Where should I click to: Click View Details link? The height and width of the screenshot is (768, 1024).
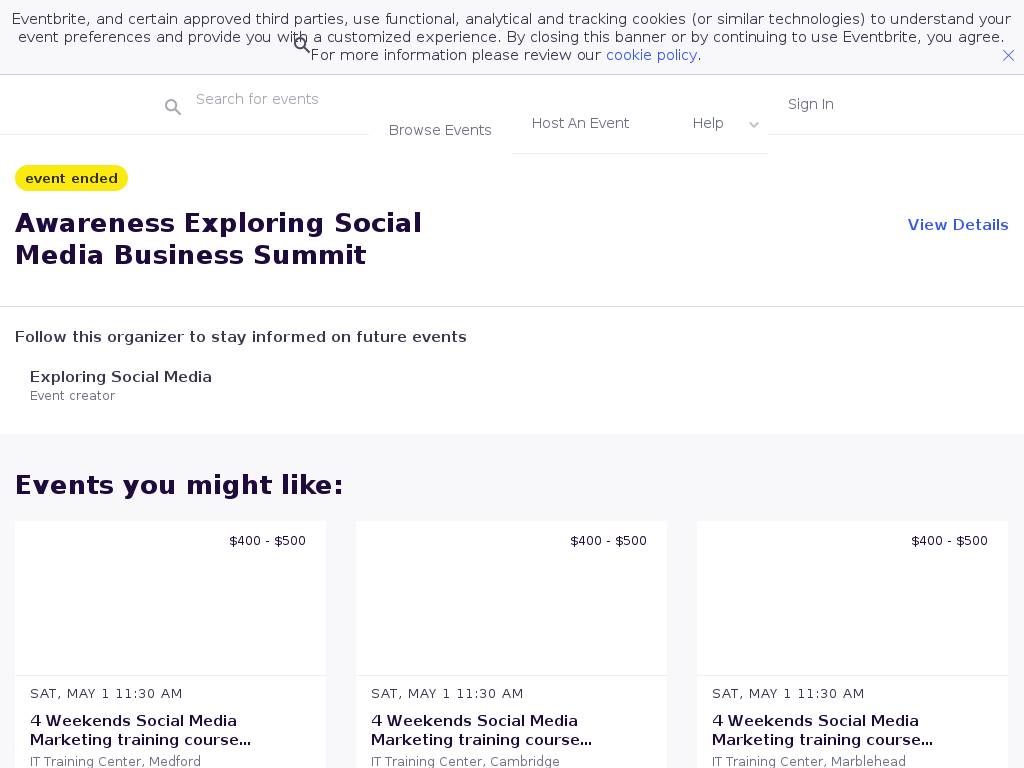[957, 225]
